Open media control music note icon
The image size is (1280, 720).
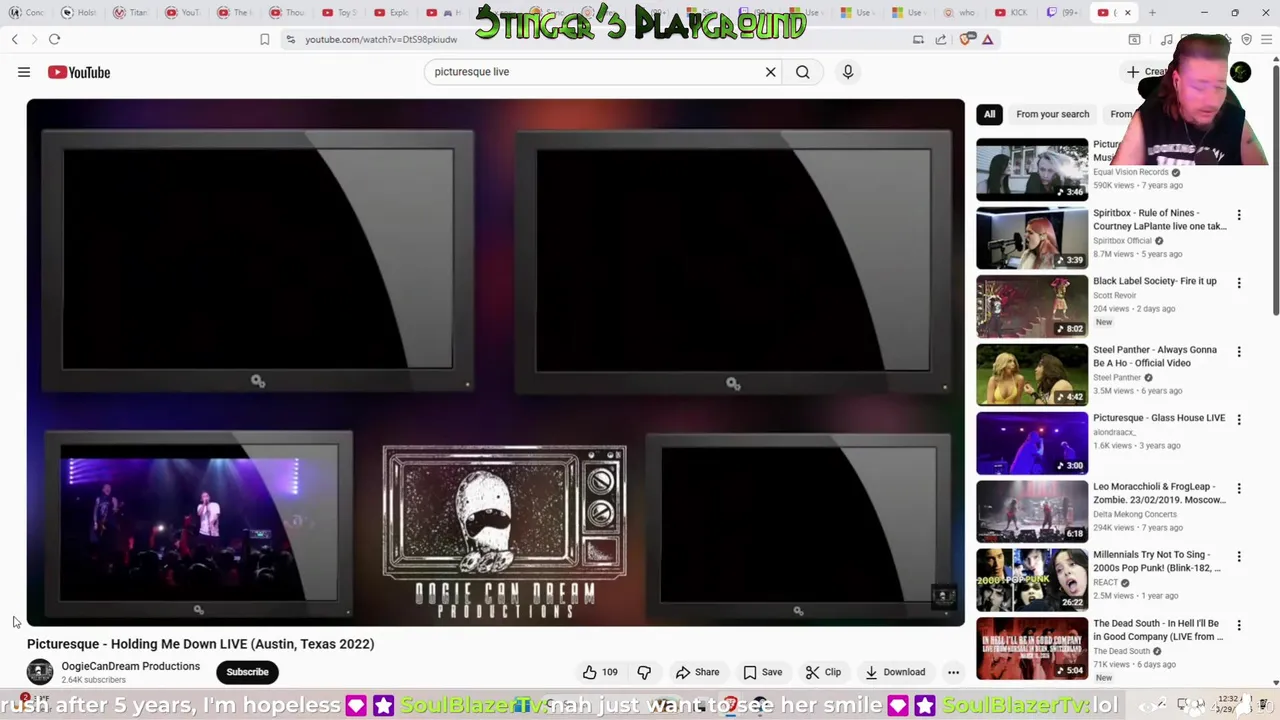tap(1166, 39)
